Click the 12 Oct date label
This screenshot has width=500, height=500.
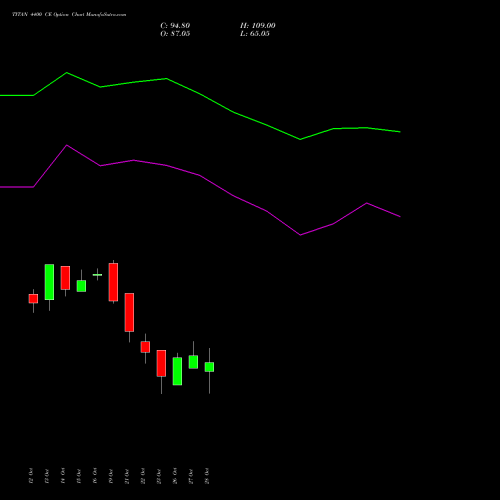[x=31, y=476]
